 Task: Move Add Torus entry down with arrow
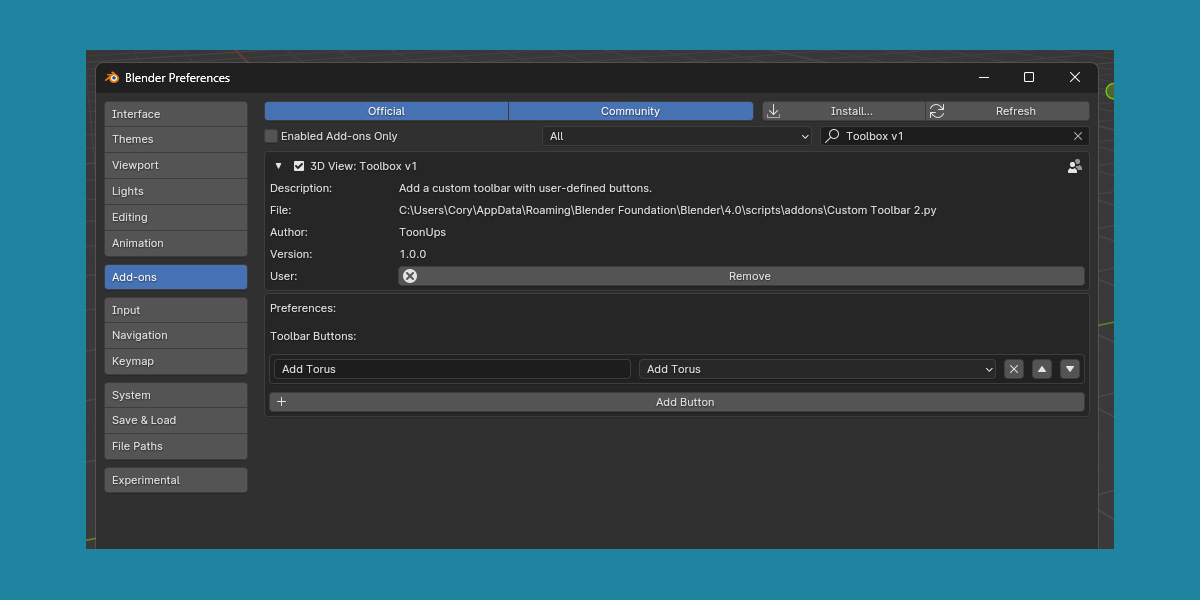(x=1070, y=369)
